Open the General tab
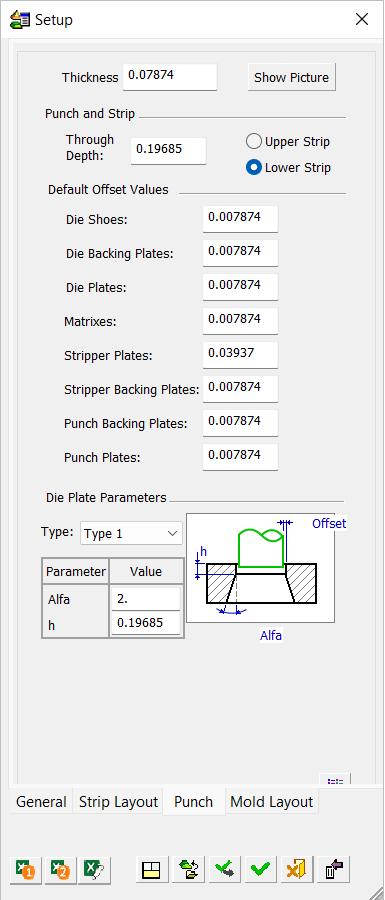The image size is (385, 900). [x=41, y=802]
